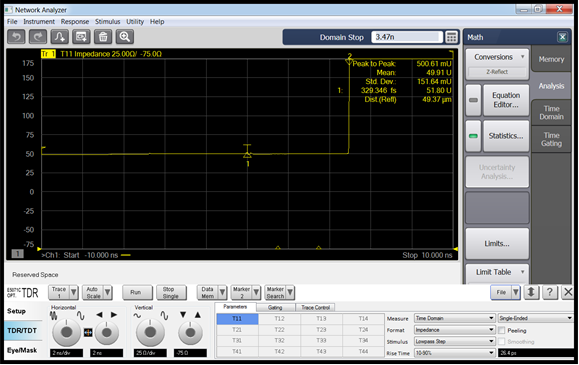Select the T33 parameter cell
Image resolution: width=579 pixels, height=365 pixels.
pyautogui.click(x=321, y=340)
